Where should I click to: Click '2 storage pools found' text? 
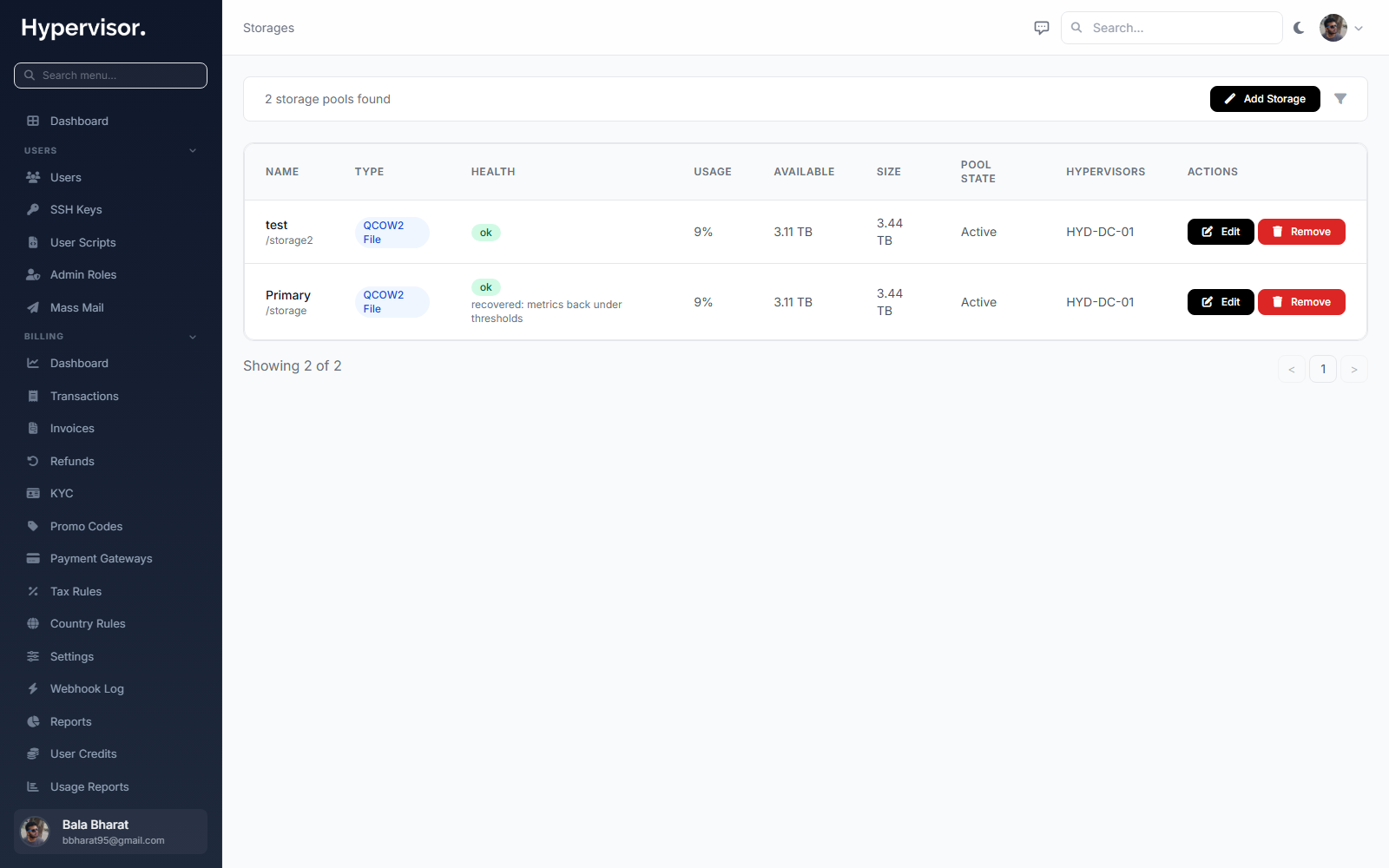pyautogui.click(x=327, y=99)
